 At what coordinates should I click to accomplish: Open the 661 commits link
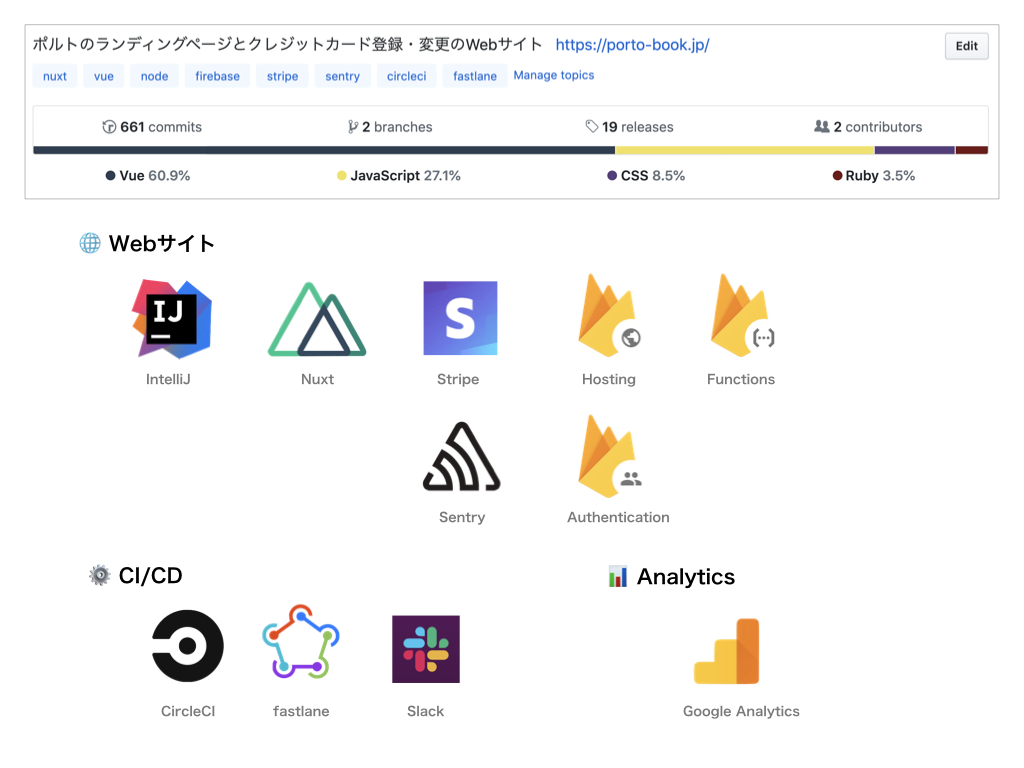coord(152,127)
